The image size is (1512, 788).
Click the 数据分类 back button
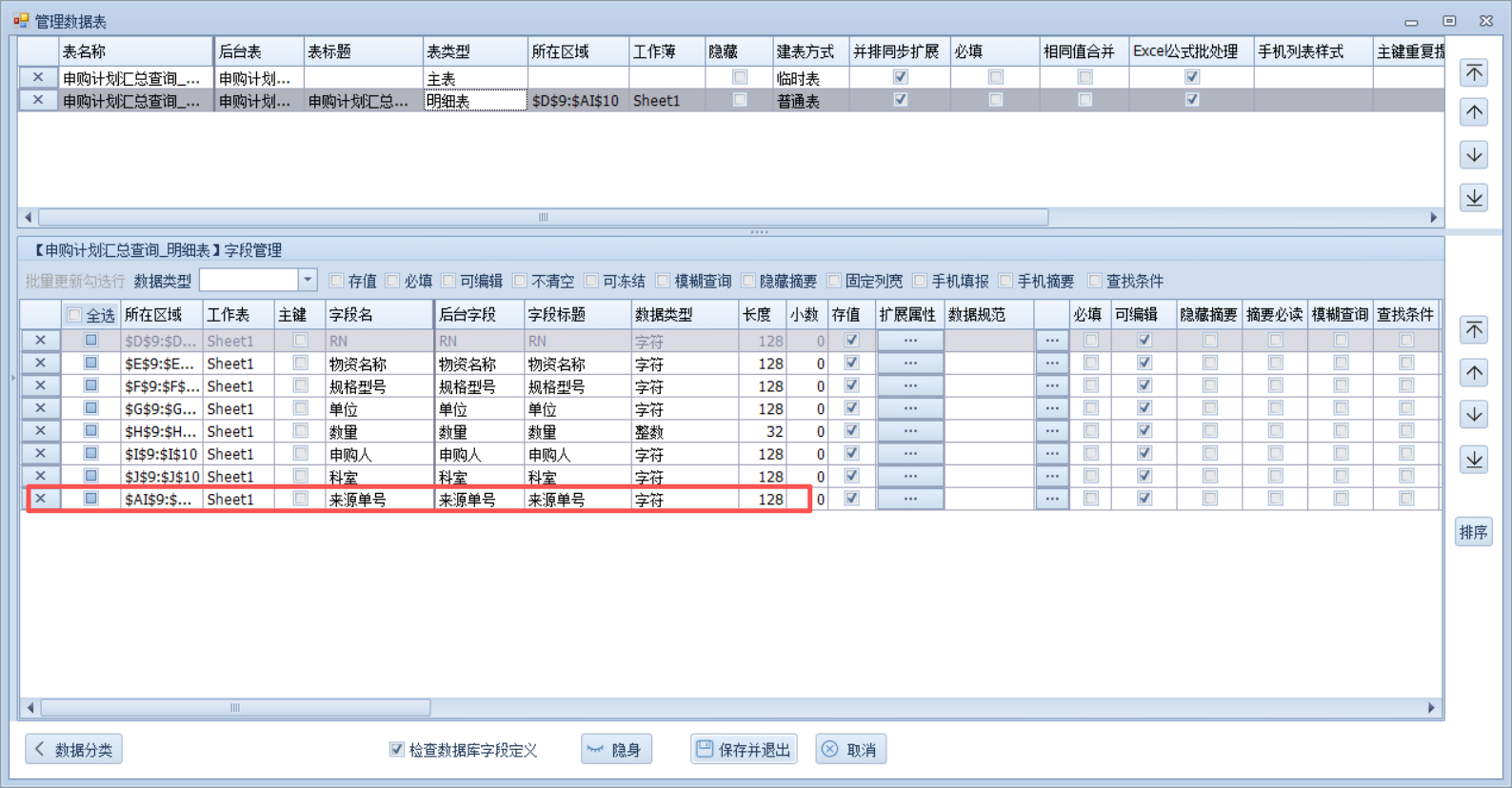coord(74,750)
